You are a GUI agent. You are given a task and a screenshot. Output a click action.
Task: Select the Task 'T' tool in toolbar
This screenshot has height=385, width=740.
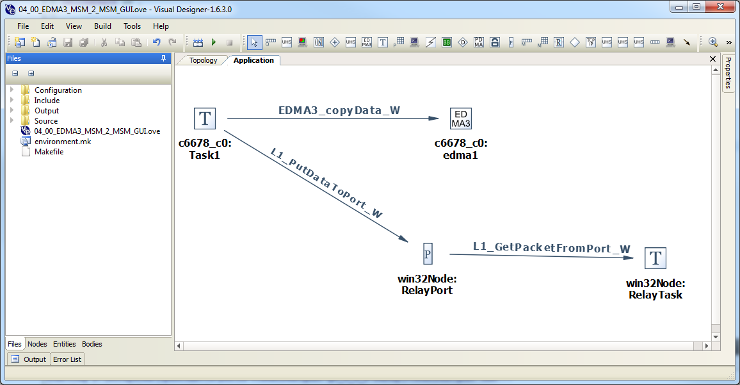(383, 42)
